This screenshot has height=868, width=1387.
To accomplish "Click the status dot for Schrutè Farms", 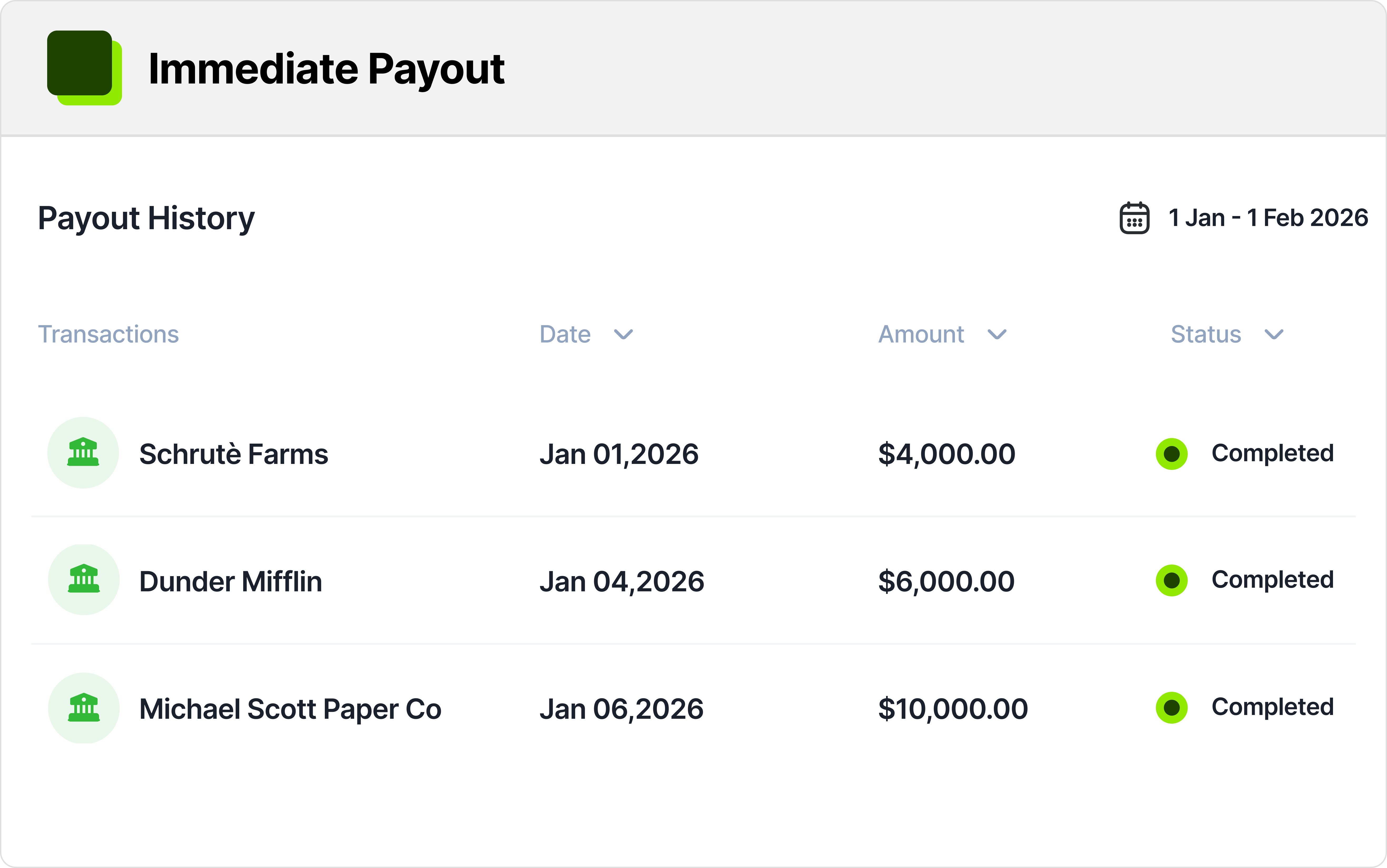I will [1171, 454].
